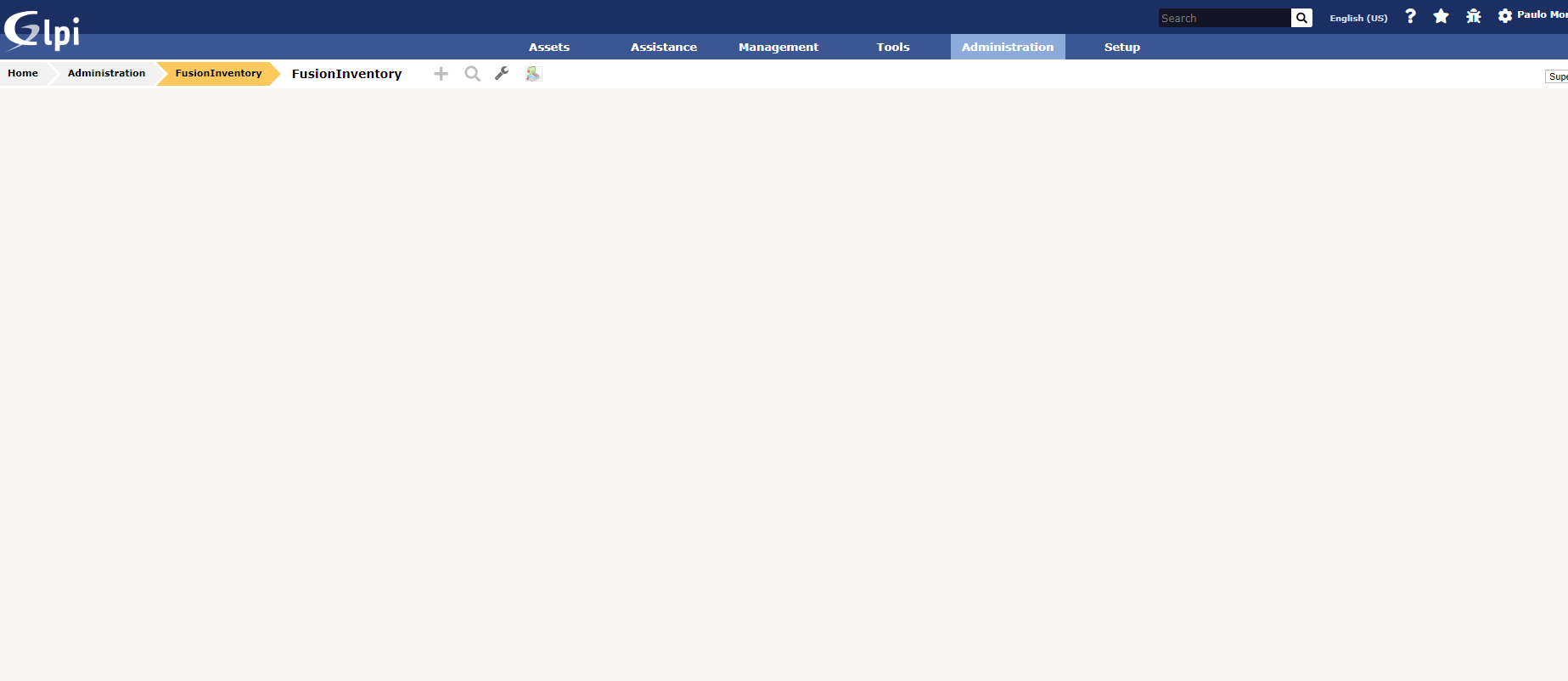Open the Administration menu
This screenshot has height=681, width=1568.
(x=1008, y=47)
